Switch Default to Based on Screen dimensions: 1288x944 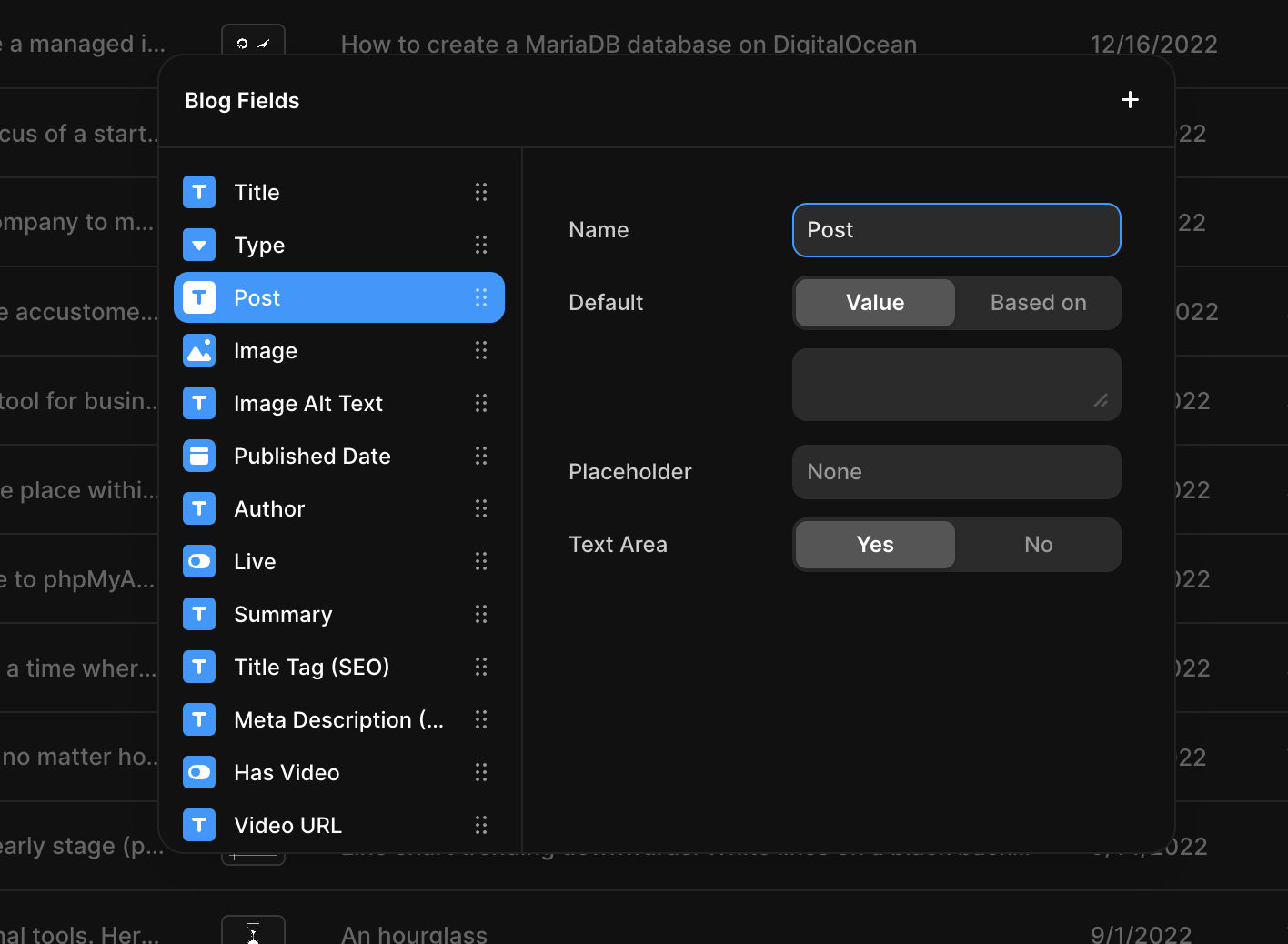pyautogui.click(x=1038, y=303)
